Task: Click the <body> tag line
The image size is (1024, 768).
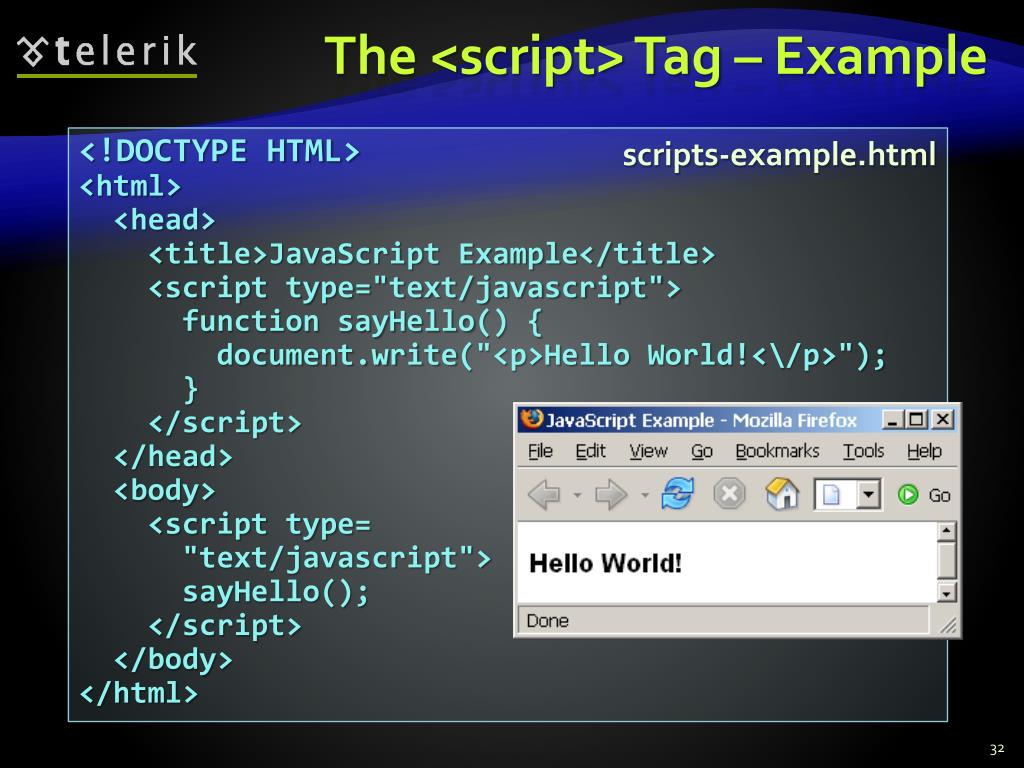Action: [165, 491]
